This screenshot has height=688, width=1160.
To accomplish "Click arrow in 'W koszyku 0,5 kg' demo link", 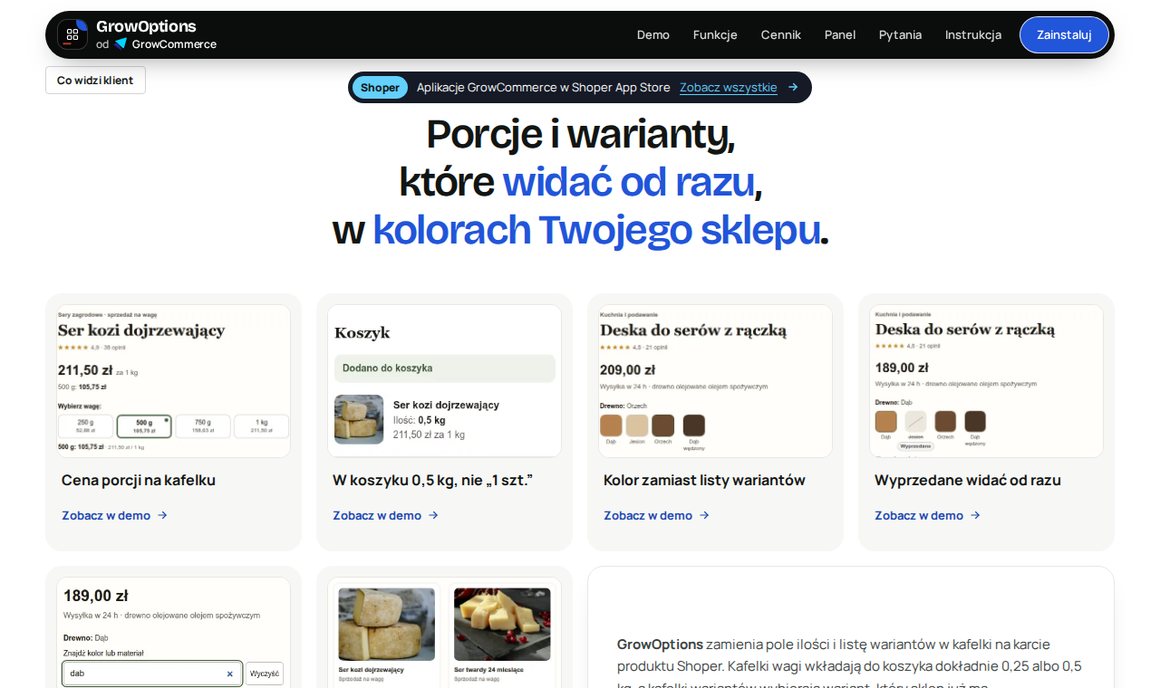I will point(434,516).
